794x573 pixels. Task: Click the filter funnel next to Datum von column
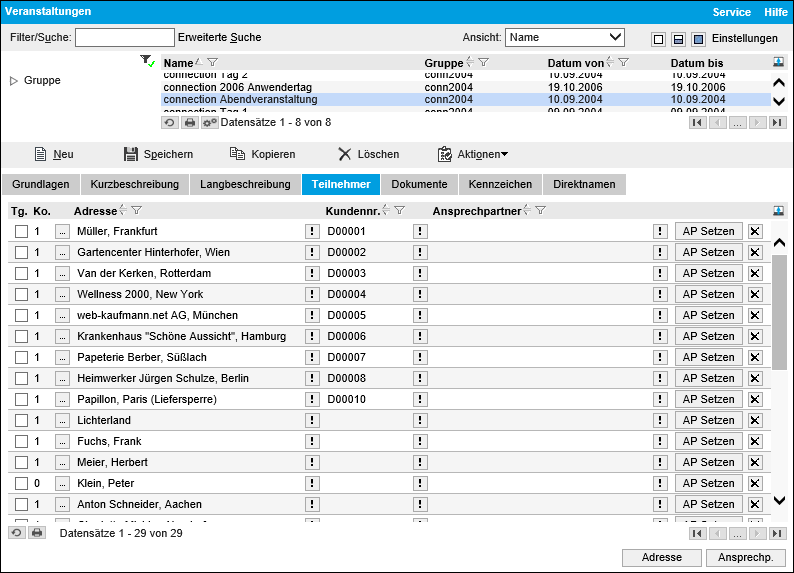click(624, 62)
